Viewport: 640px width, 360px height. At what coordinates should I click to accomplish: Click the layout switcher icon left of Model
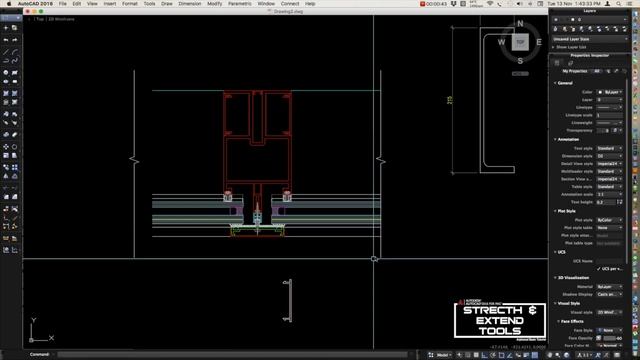coord(431,355)
